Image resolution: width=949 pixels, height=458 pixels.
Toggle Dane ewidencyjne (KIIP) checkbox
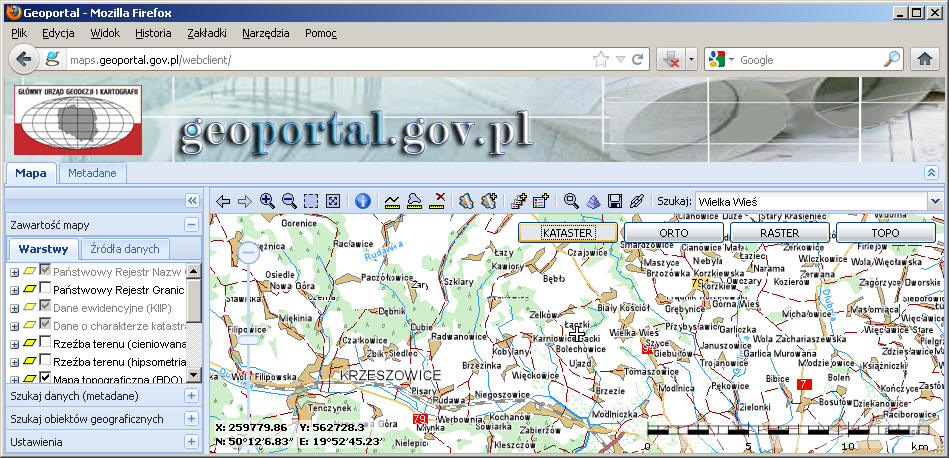[45, 307]
